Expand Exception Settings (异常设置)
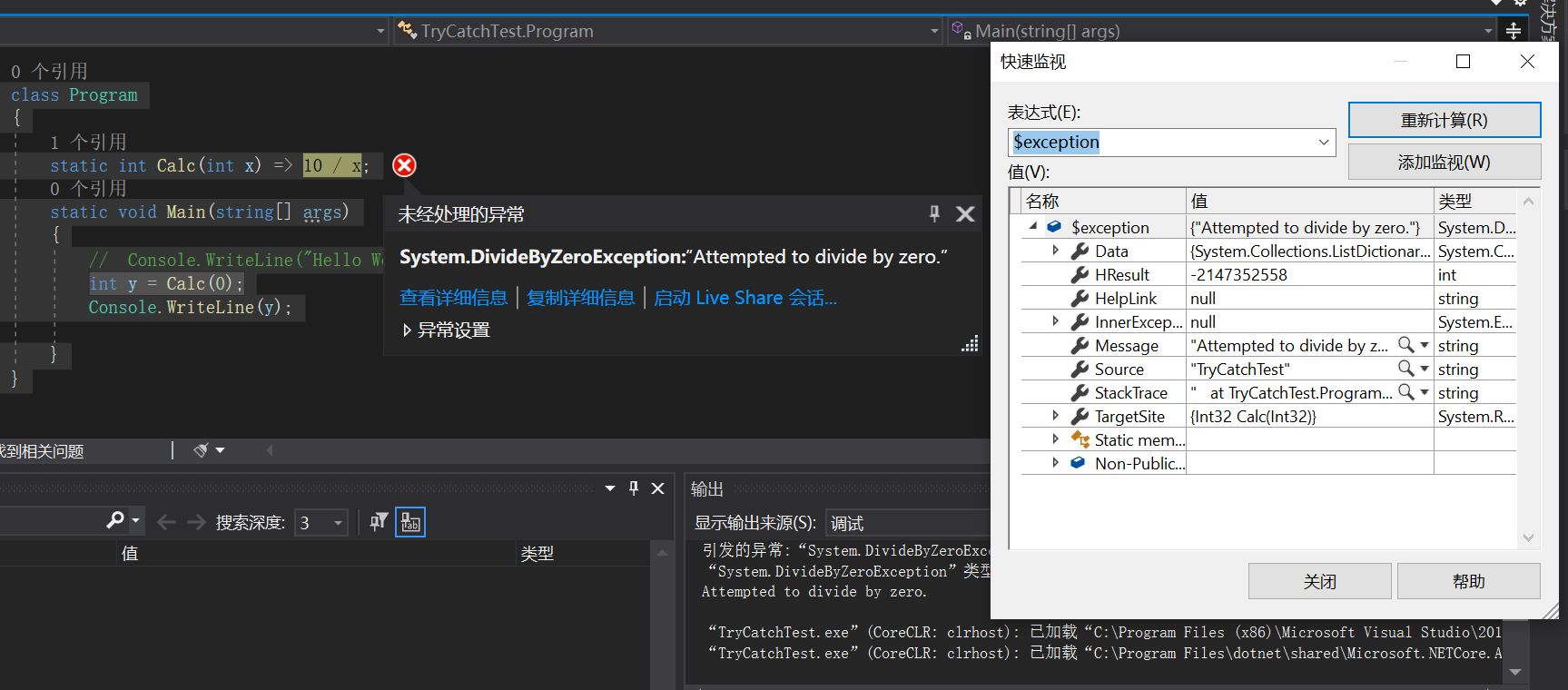 (x=447, y=330)
